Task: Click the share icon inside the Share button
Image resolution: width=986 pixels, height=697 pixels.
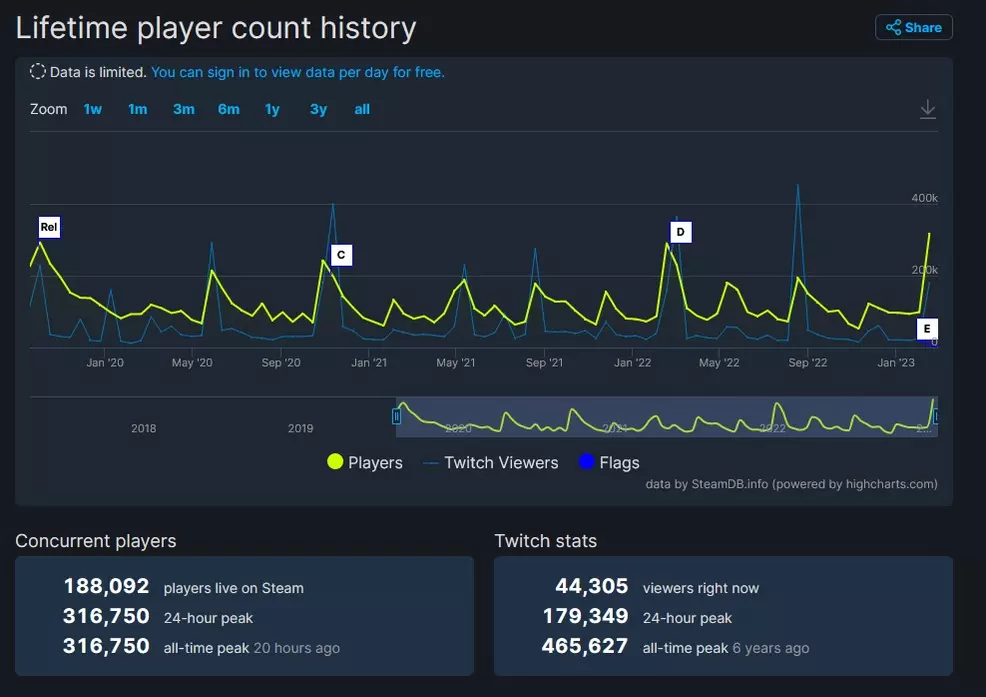Action: [896, 27]
